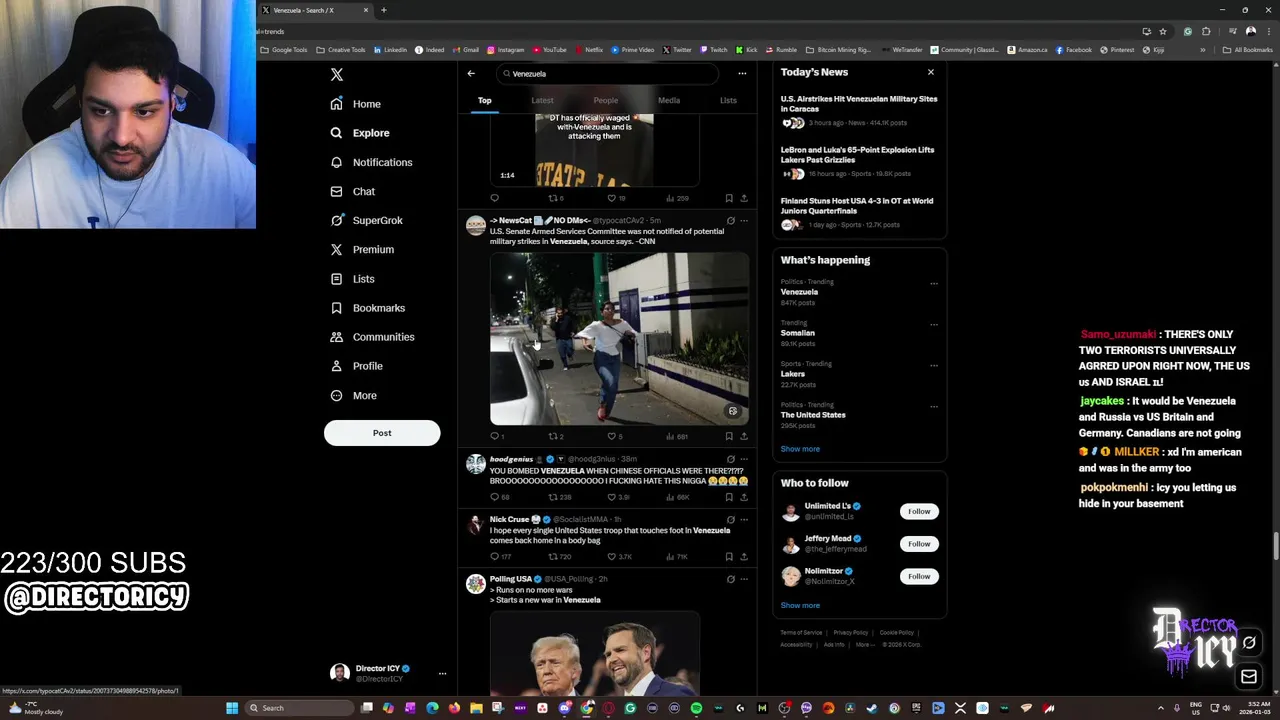Star this page in the address bar

pyautogui.click(x=1162, y=31)
